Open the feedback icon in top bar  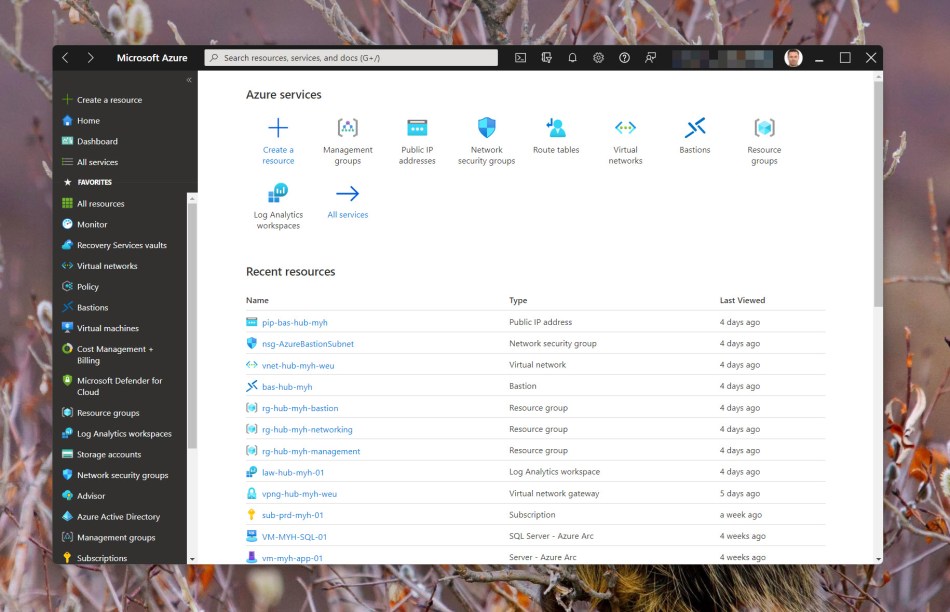point(650,58)
